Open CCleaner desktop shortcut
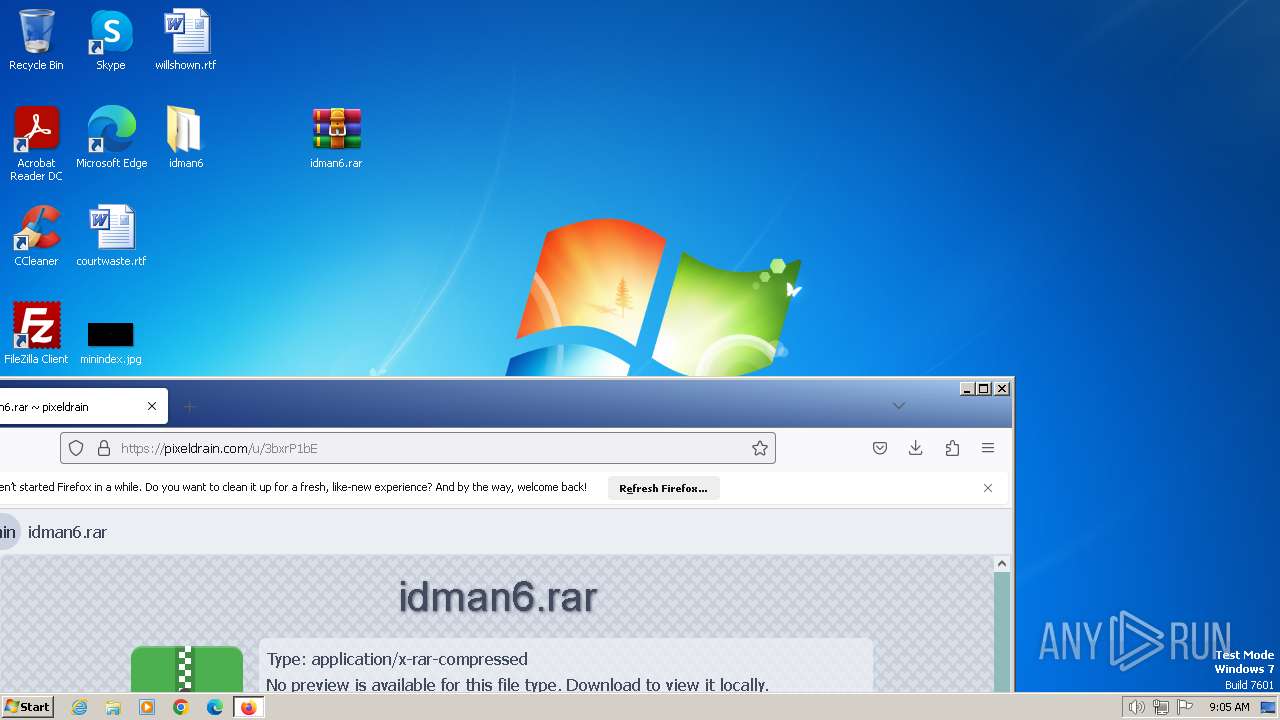Image resolution: width=1280 pixels, height=720 pixels. click(x=36, y=236)
